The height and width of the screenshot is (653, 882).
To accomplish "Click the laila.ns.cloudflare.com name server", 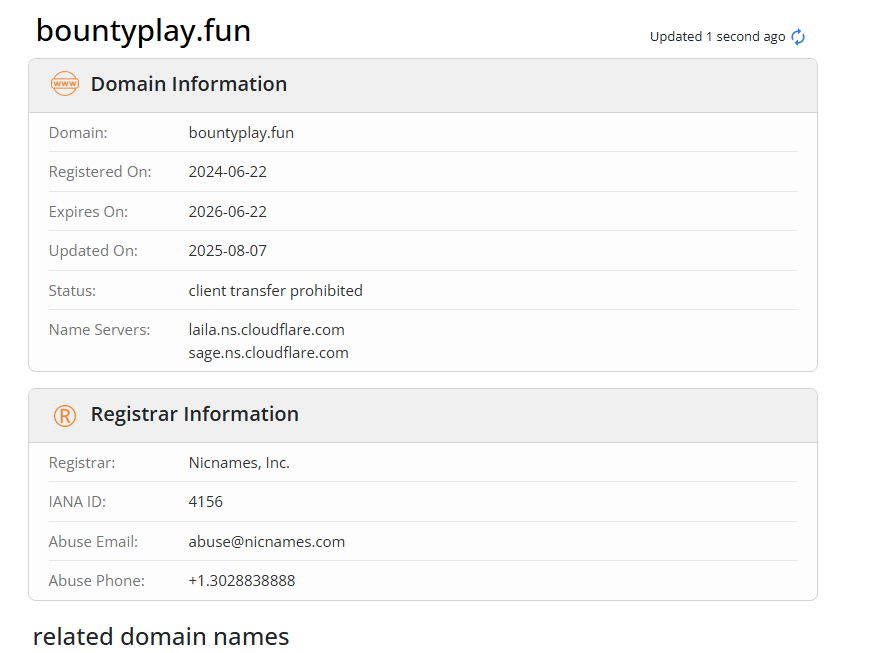I will 266,329.
